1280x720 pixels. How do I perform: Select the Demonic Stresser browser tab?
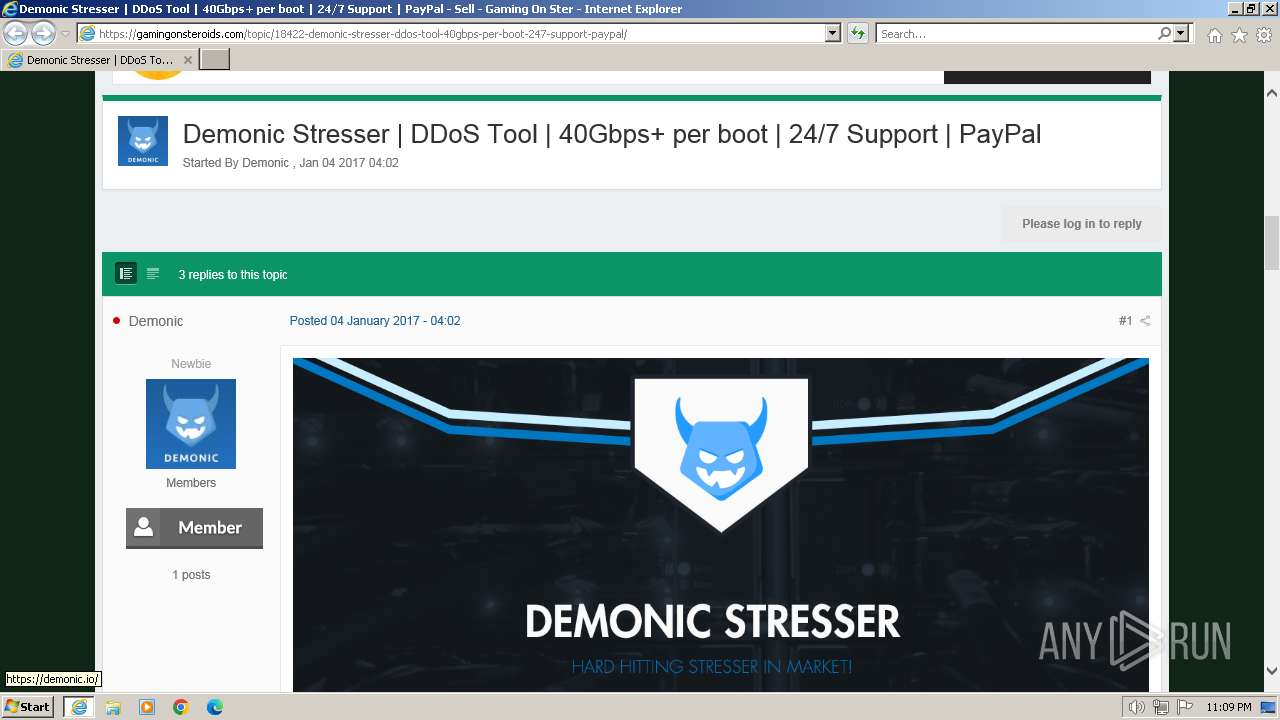coord(99,60)
